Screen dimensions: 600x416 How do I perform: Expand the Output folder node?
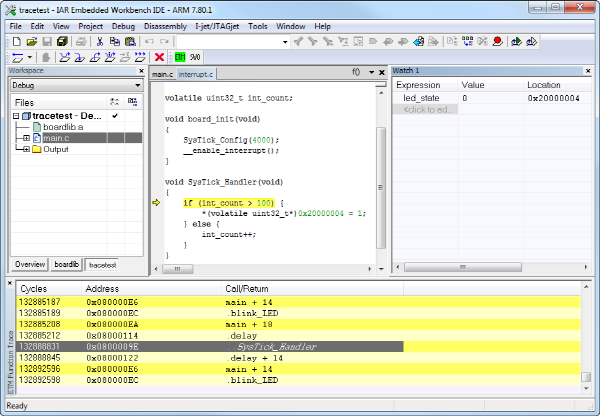[25, 149]
